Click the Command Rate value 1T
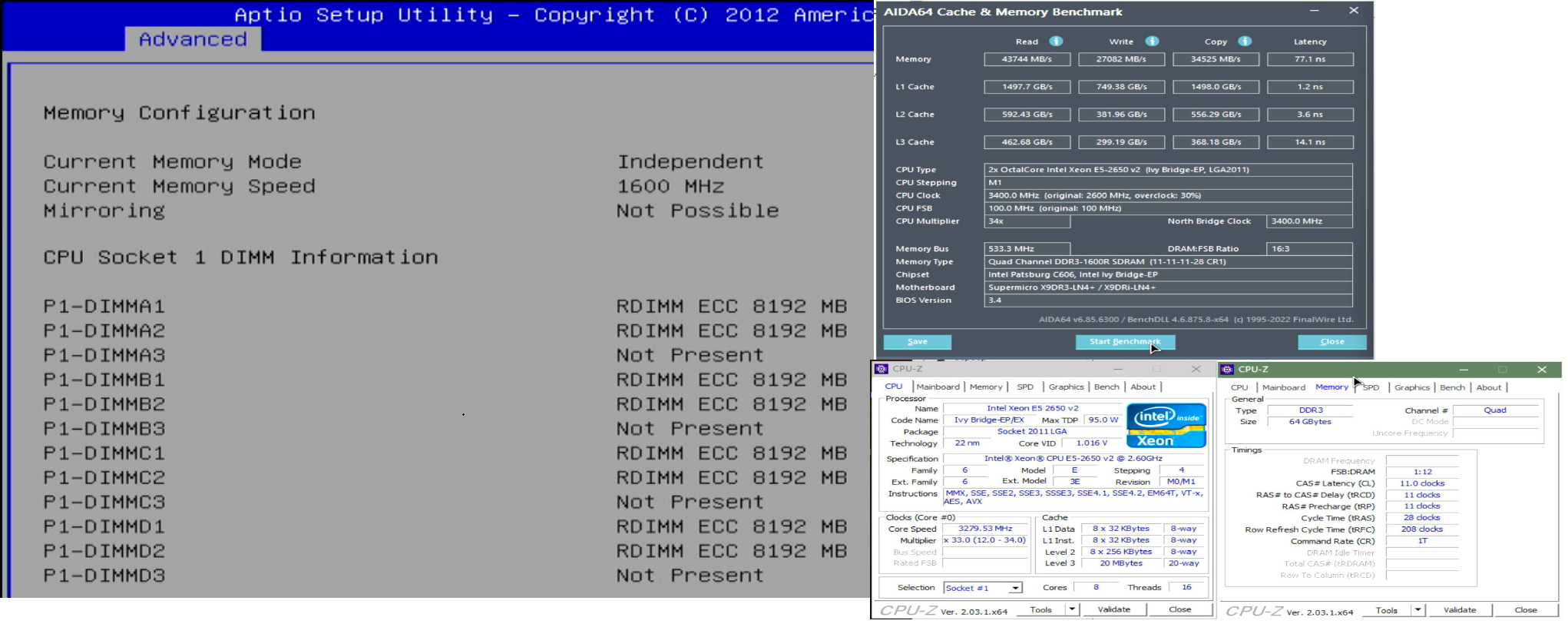Viewport: 1568px width, 624px height. [x=1422, y=541]
